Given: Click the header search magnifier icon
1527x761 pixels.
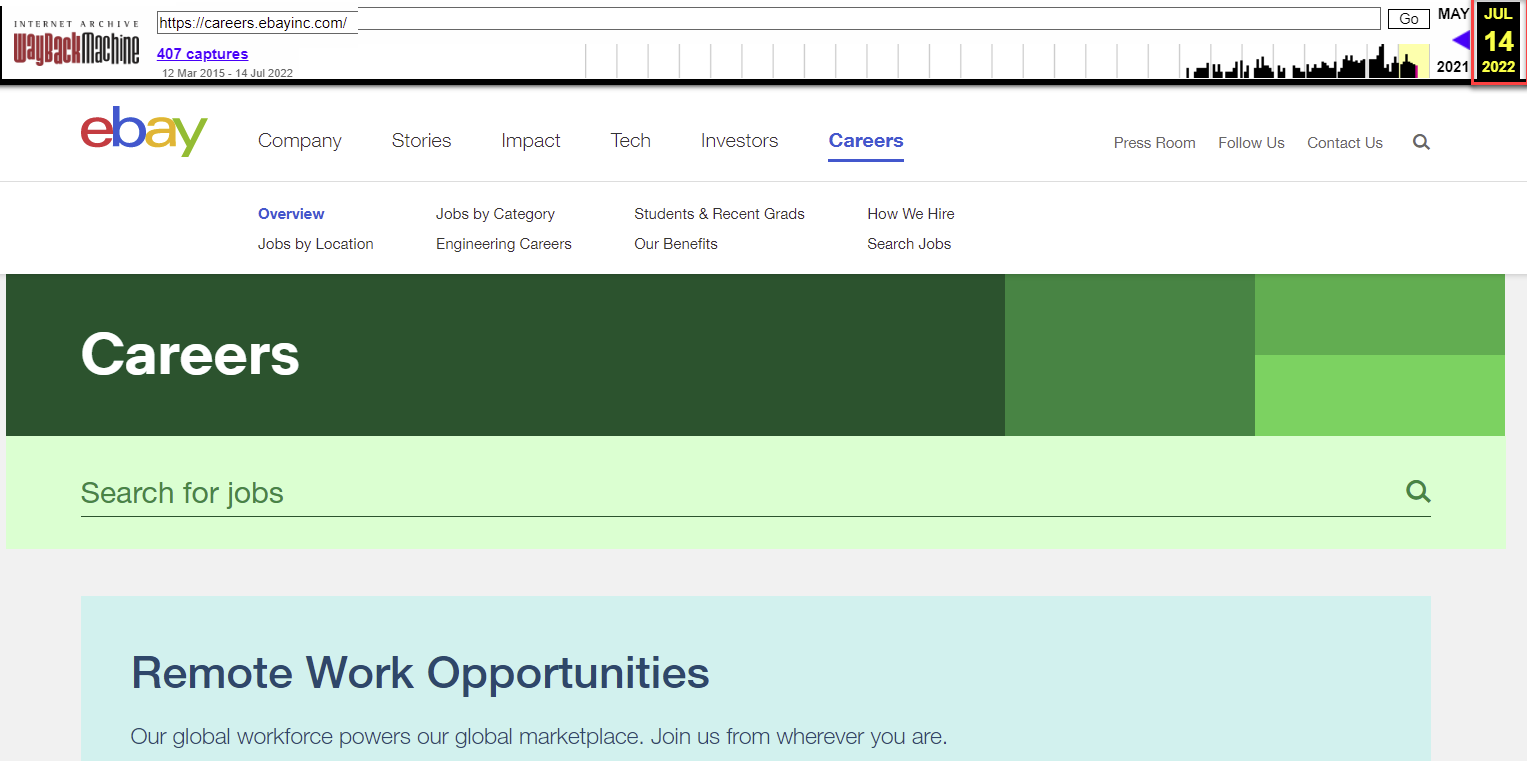Looking at the screenshot, I should [x=1421, y=142].
